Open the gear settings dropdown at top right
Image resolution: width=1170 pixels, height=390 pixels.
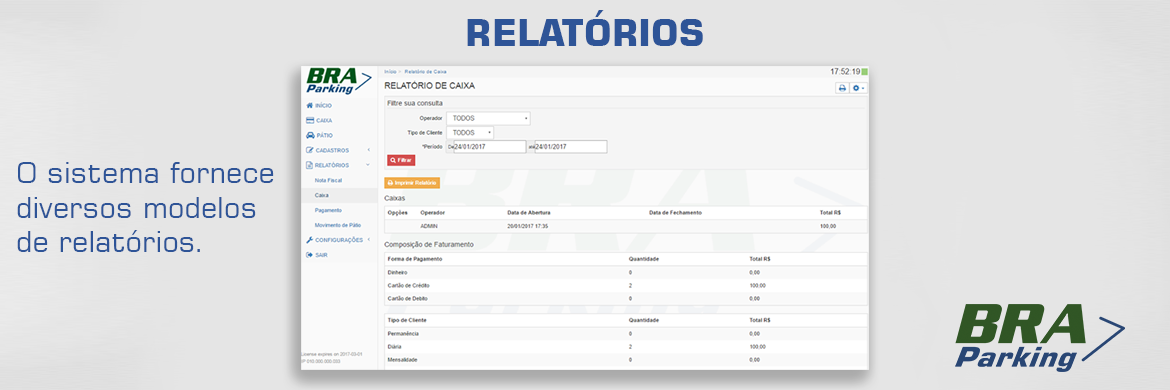pos(859,88)
